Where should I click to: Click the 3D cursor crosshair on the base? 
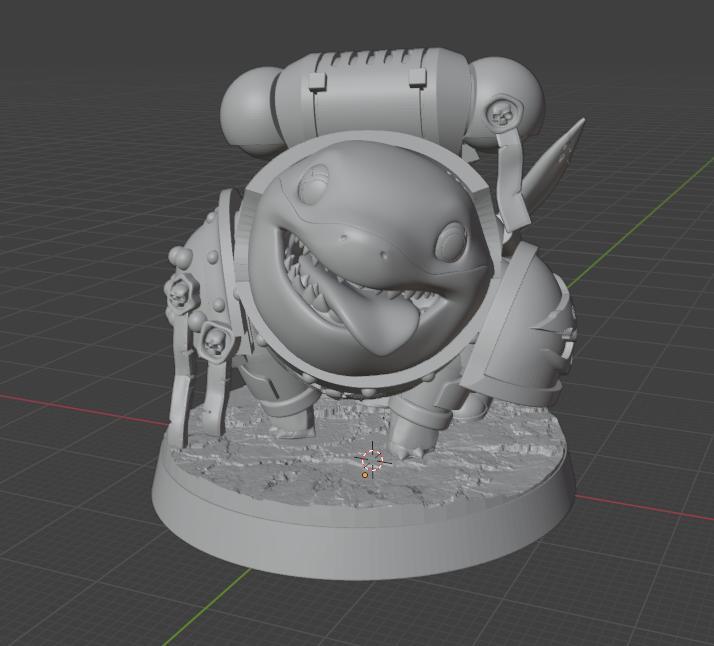click(x=372, y=460)
